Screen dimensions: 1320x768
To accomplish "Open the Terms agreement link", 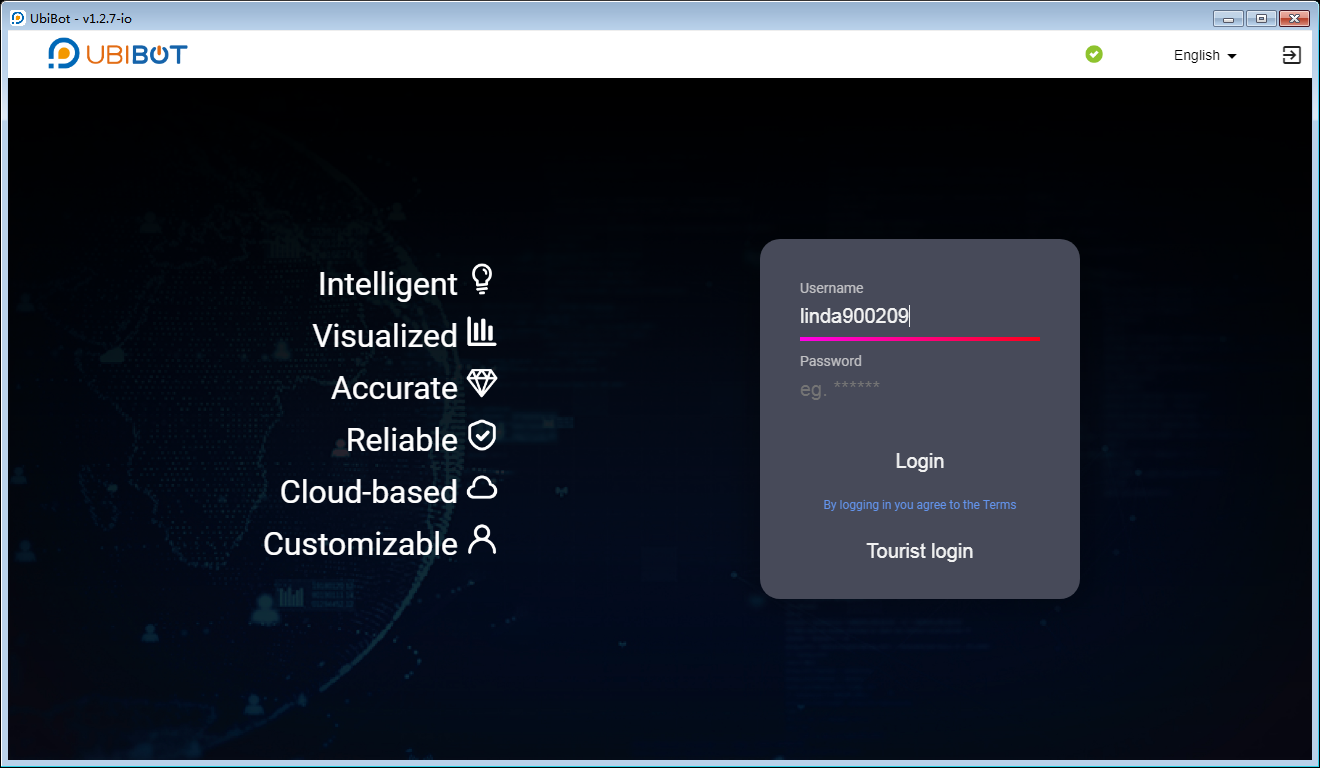I will coord(919,505).
